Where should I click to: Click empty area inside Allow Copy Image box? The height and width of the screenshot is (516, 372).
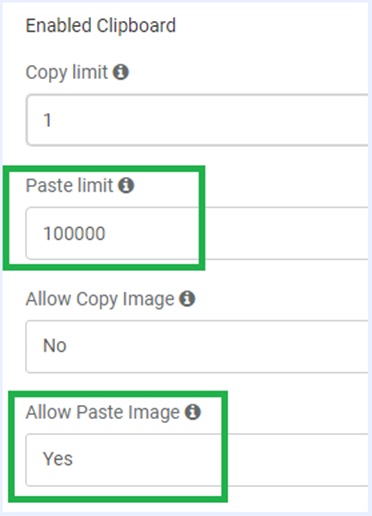click(x=217, y=346)
